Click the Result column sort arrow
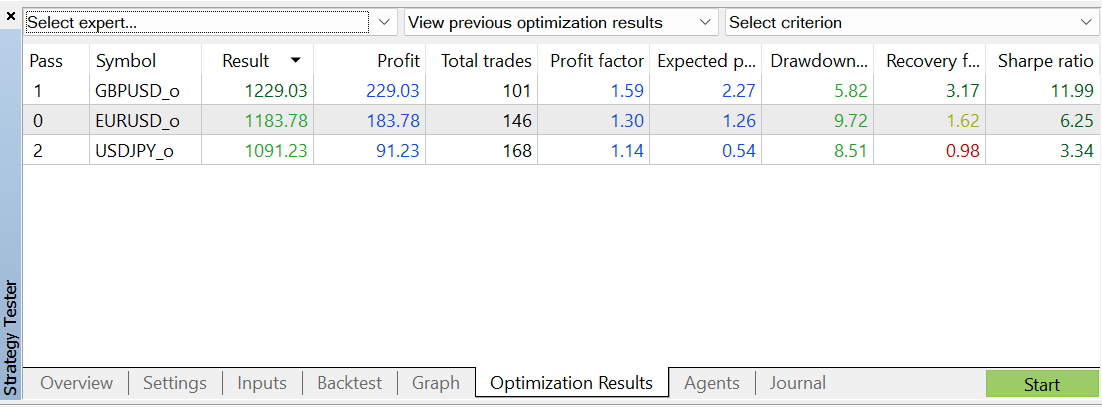 295,61
